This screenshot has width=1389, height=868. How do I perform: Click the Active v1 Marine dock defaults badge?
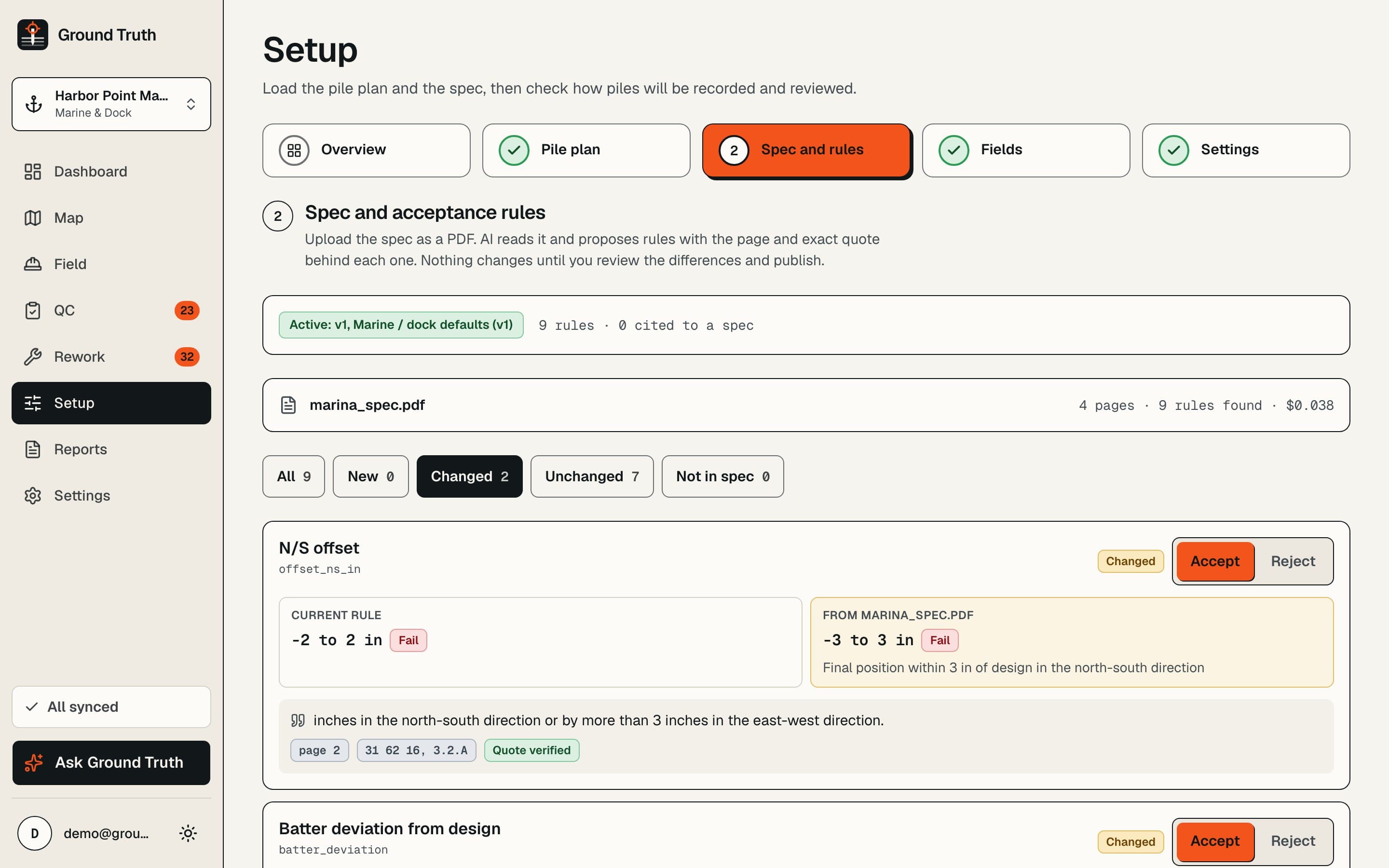401,325
